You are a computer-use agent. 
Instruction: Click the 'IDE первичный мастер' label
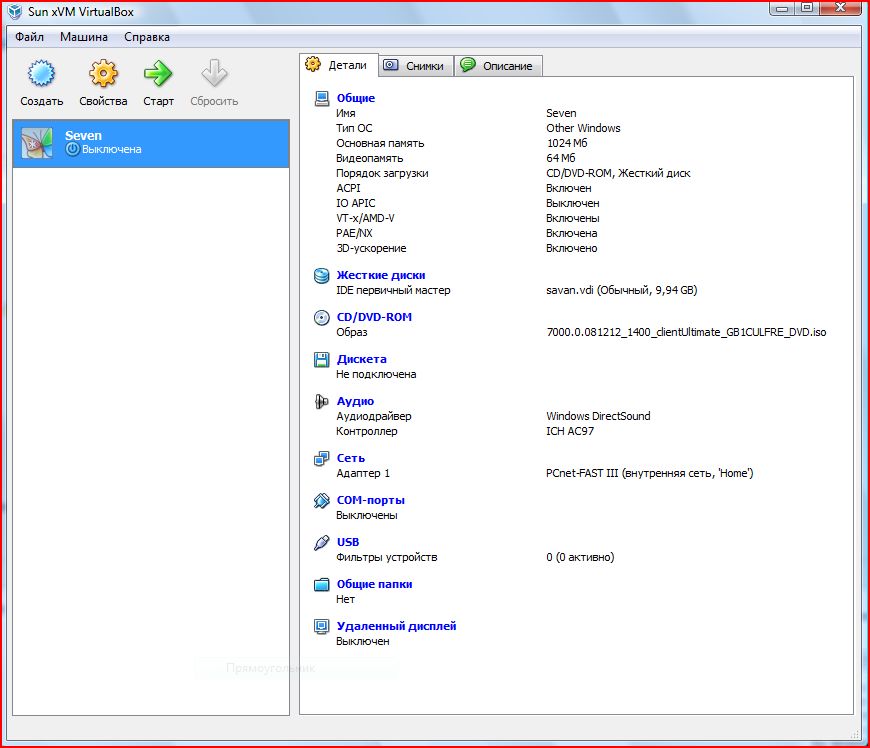click(393, 290)
